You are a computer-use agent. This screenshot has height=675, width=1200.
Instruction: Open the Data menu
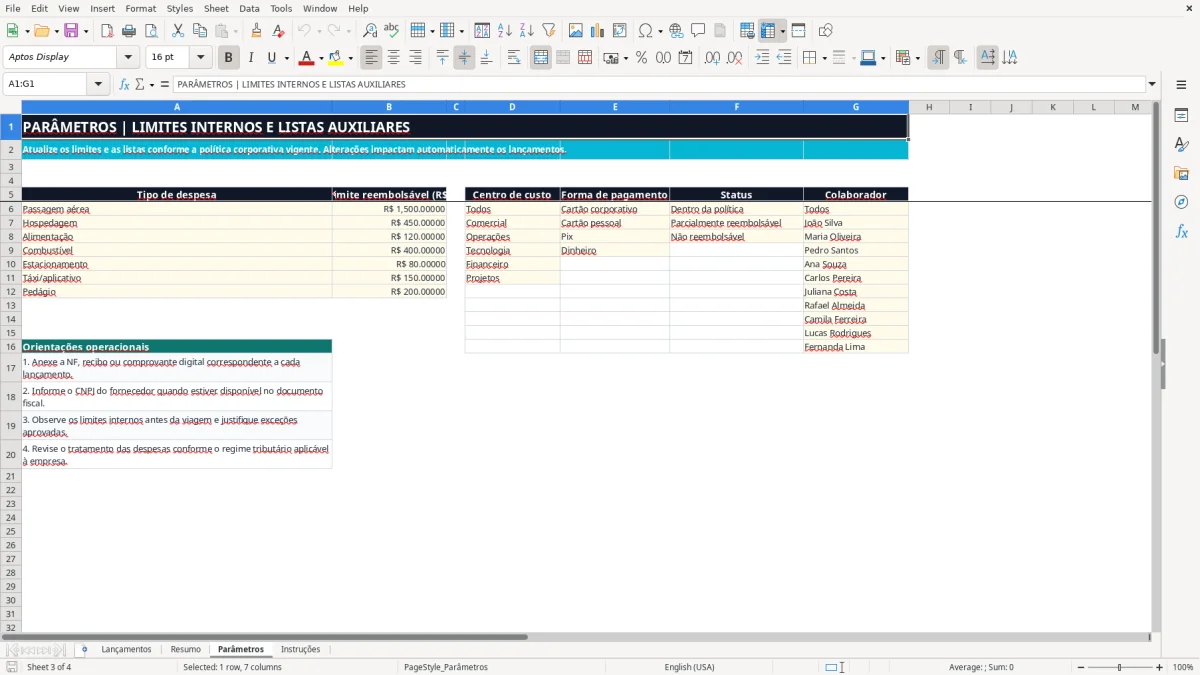pyautogui.click(x=249, y=8)
